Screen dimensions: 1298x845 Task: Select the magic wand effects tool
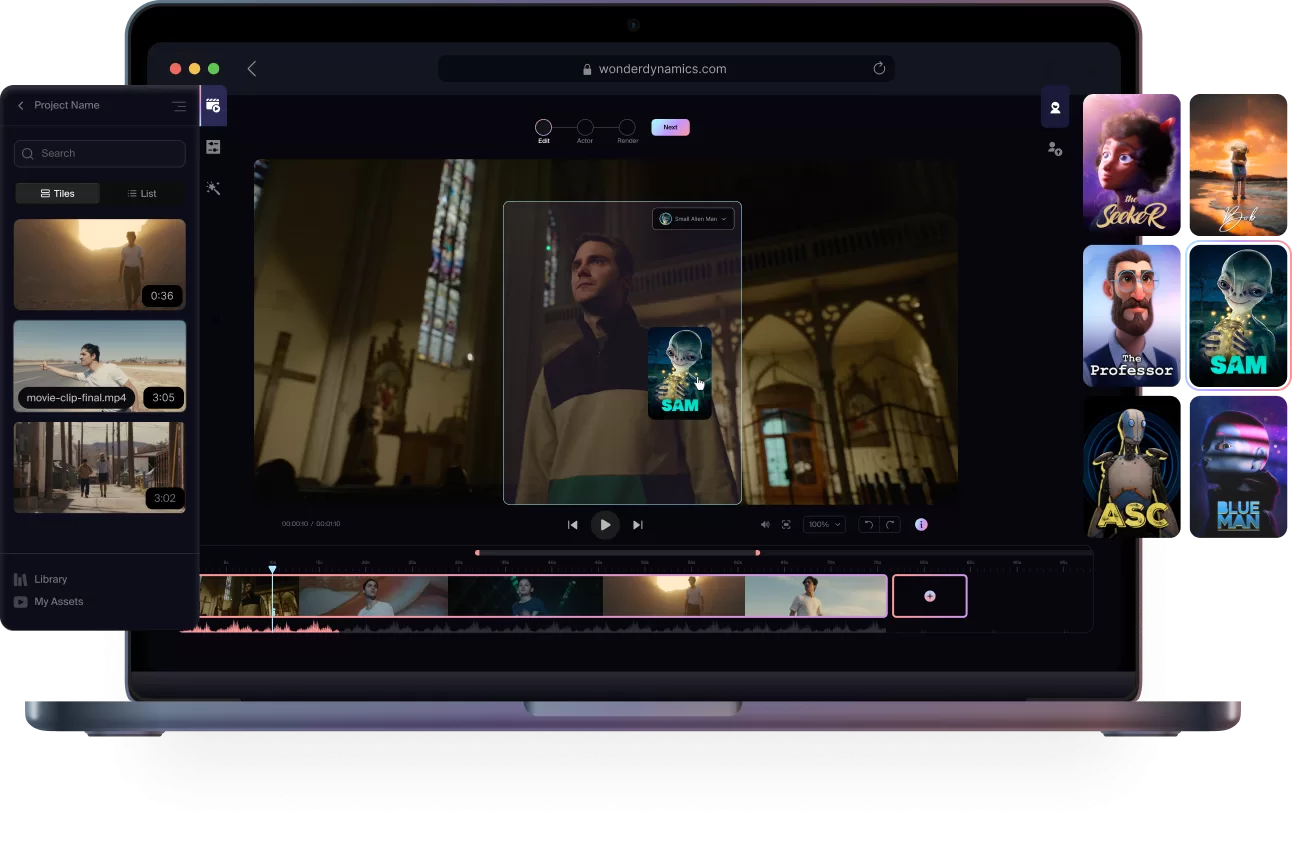click(x=213, y=188)
